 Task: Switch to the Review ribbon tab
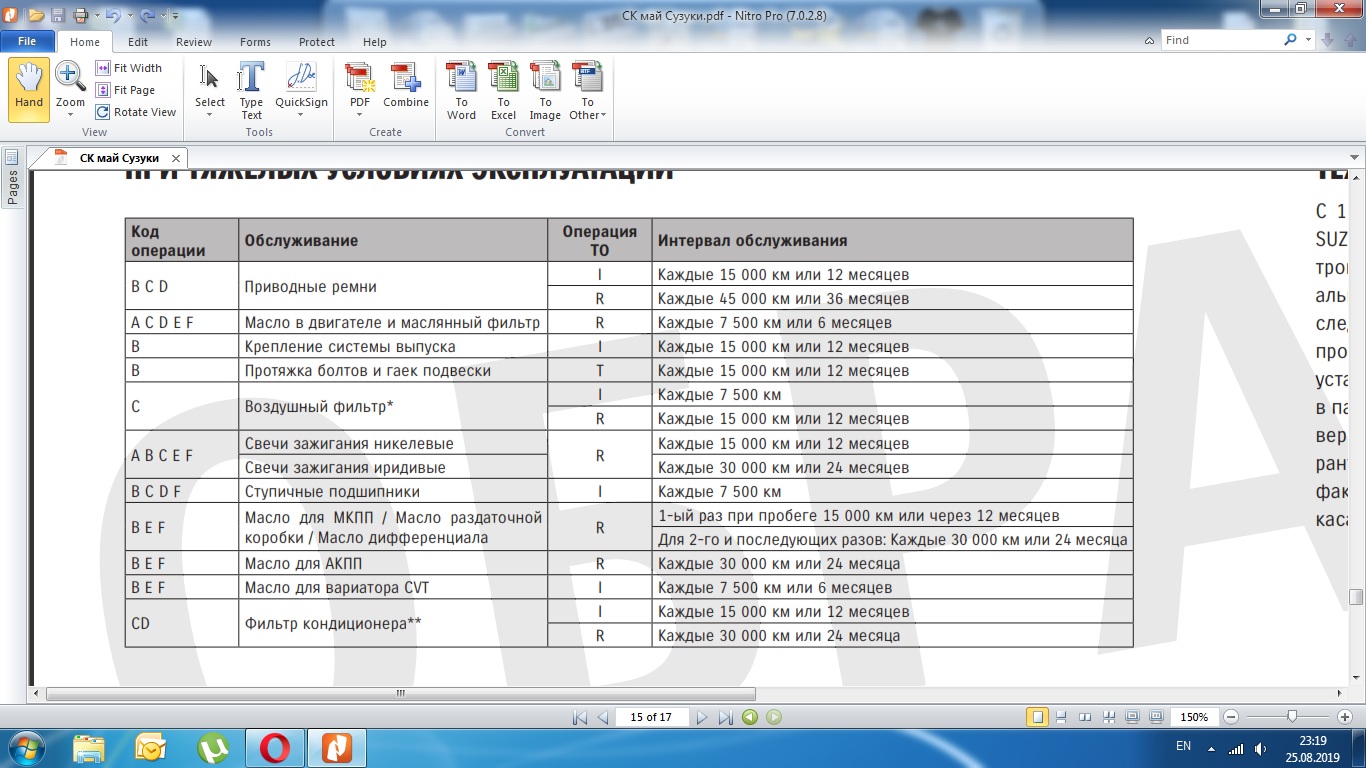pos(194,42)
